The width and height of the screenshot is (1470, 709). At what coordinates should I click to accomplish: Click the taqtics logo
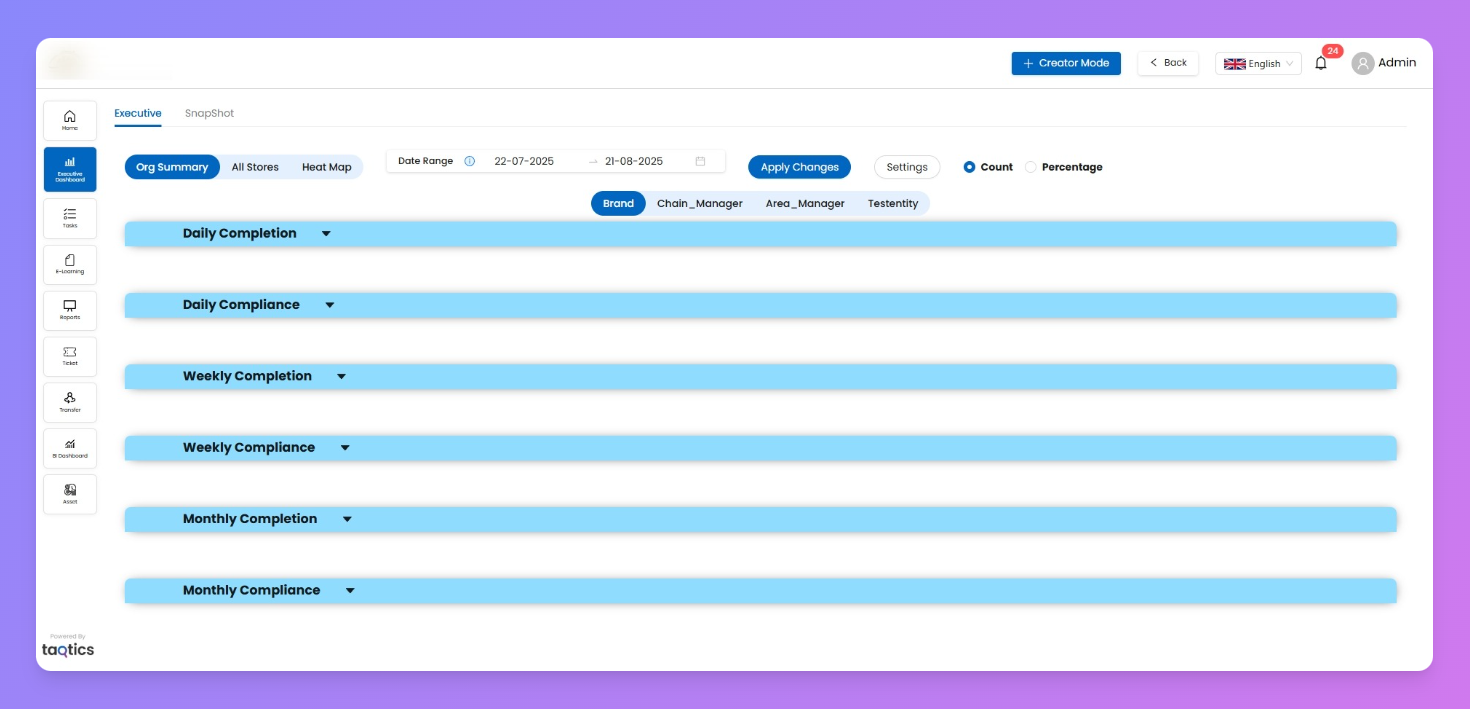click(68, 649)
